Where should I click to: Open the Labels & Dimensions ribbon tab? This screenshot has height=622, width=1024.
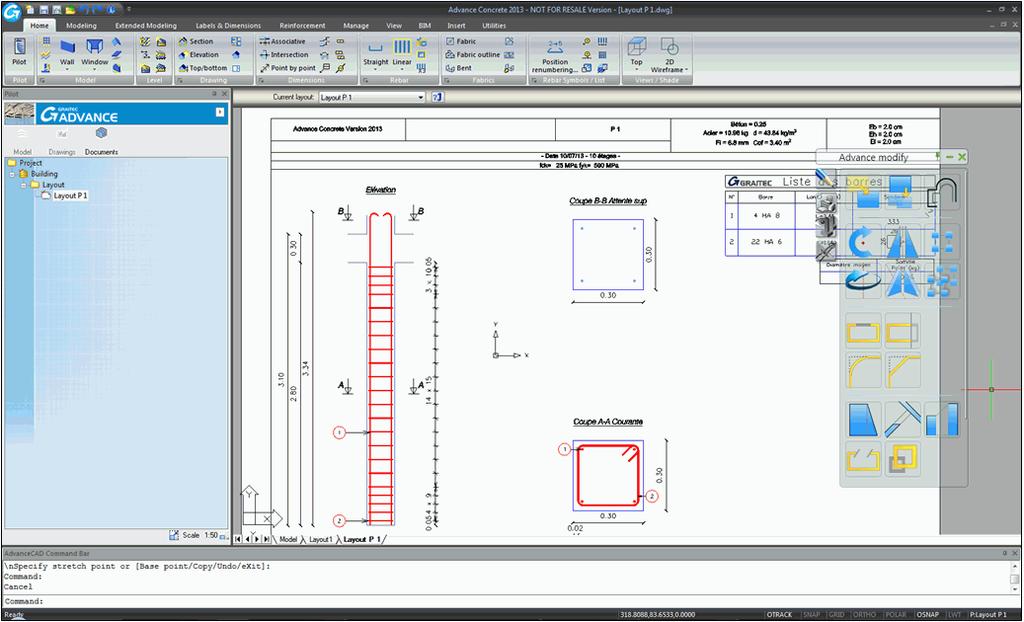228,25
